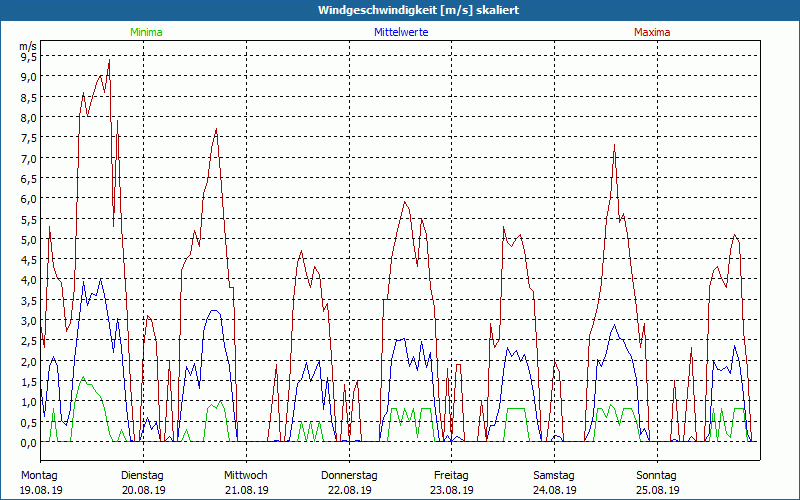The image size is (800, 500).
Task: Click the 0,5 y-axis value
Action: click(x=29, y=422)
